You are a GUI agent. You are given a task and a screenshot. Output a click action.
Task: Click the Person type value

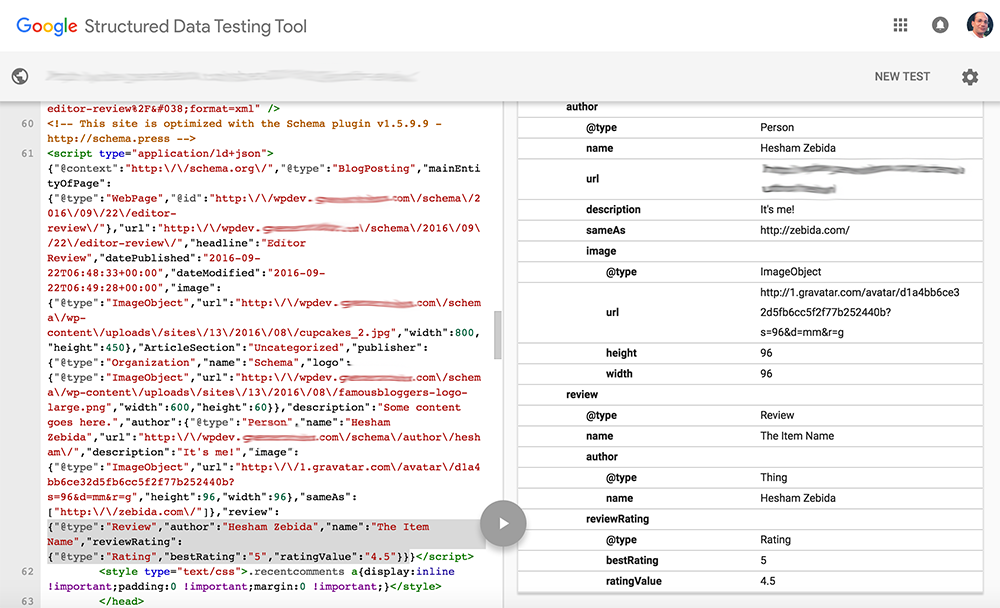pyautogui.click(x=777, y=128)
